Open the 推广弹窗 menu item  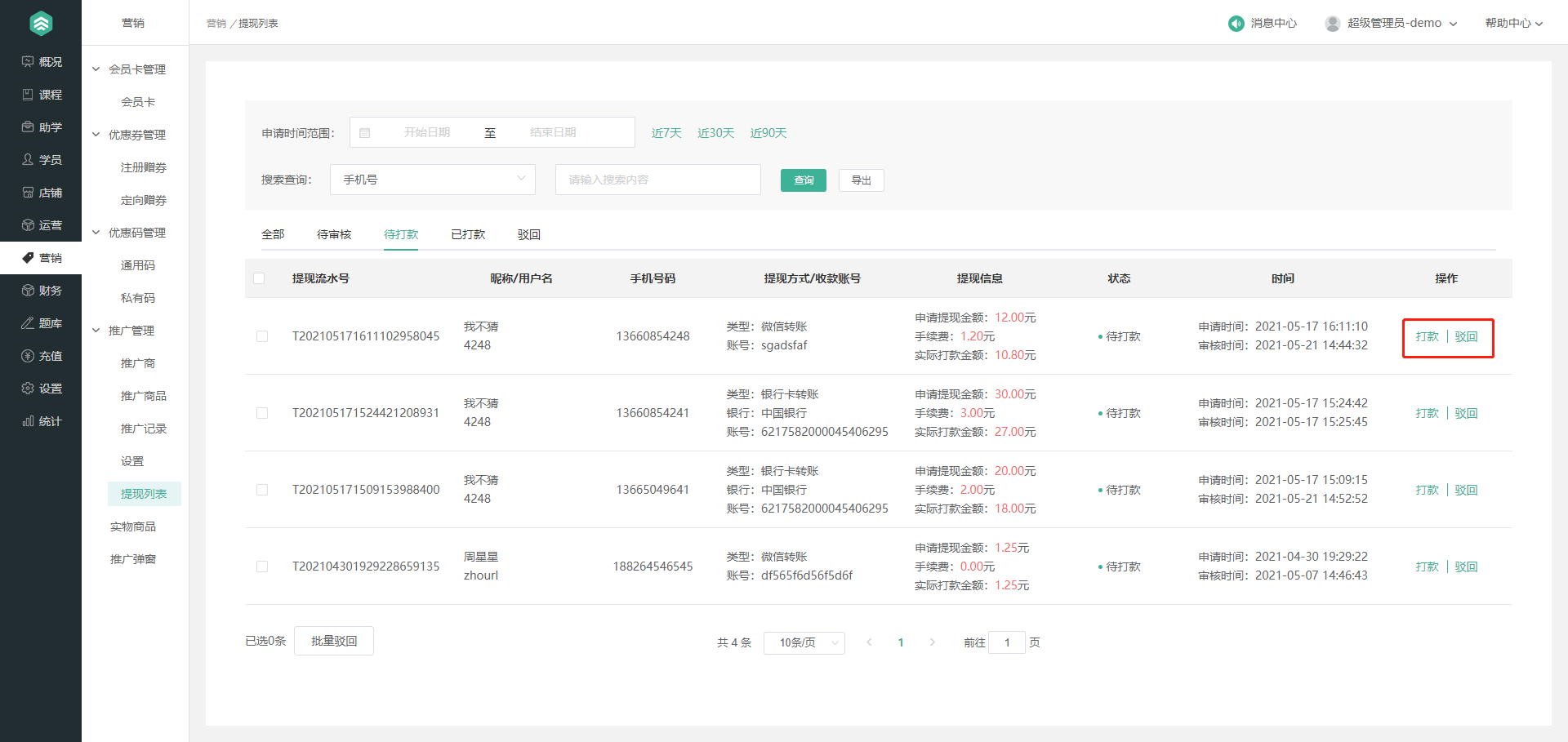click(133, 559)
